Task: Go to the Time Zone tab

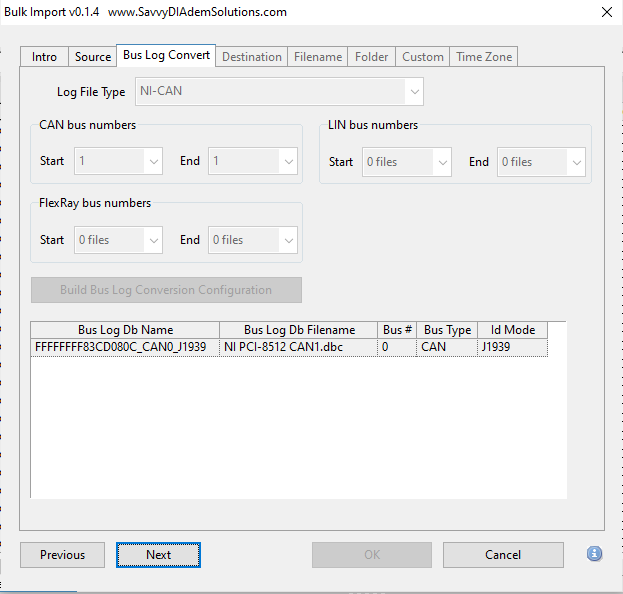Action: pos(484,57)
